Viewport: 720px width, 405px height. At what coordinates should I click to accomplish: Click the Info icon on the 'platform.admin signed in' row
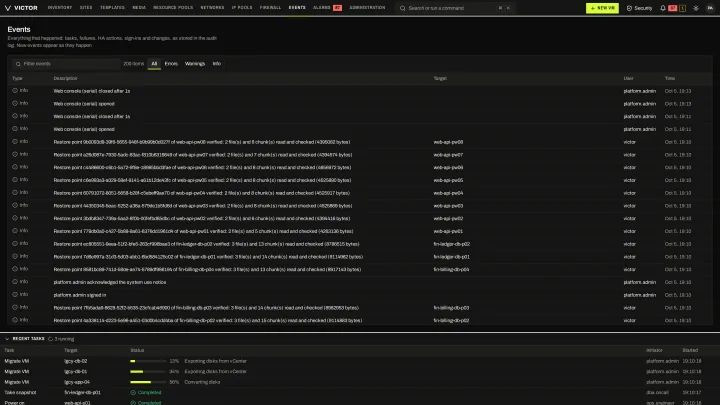15,295
